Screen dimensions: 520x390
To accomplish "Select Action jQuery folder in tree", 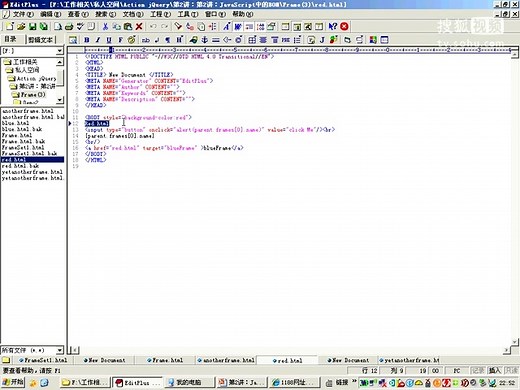I will tap(37, 79).
